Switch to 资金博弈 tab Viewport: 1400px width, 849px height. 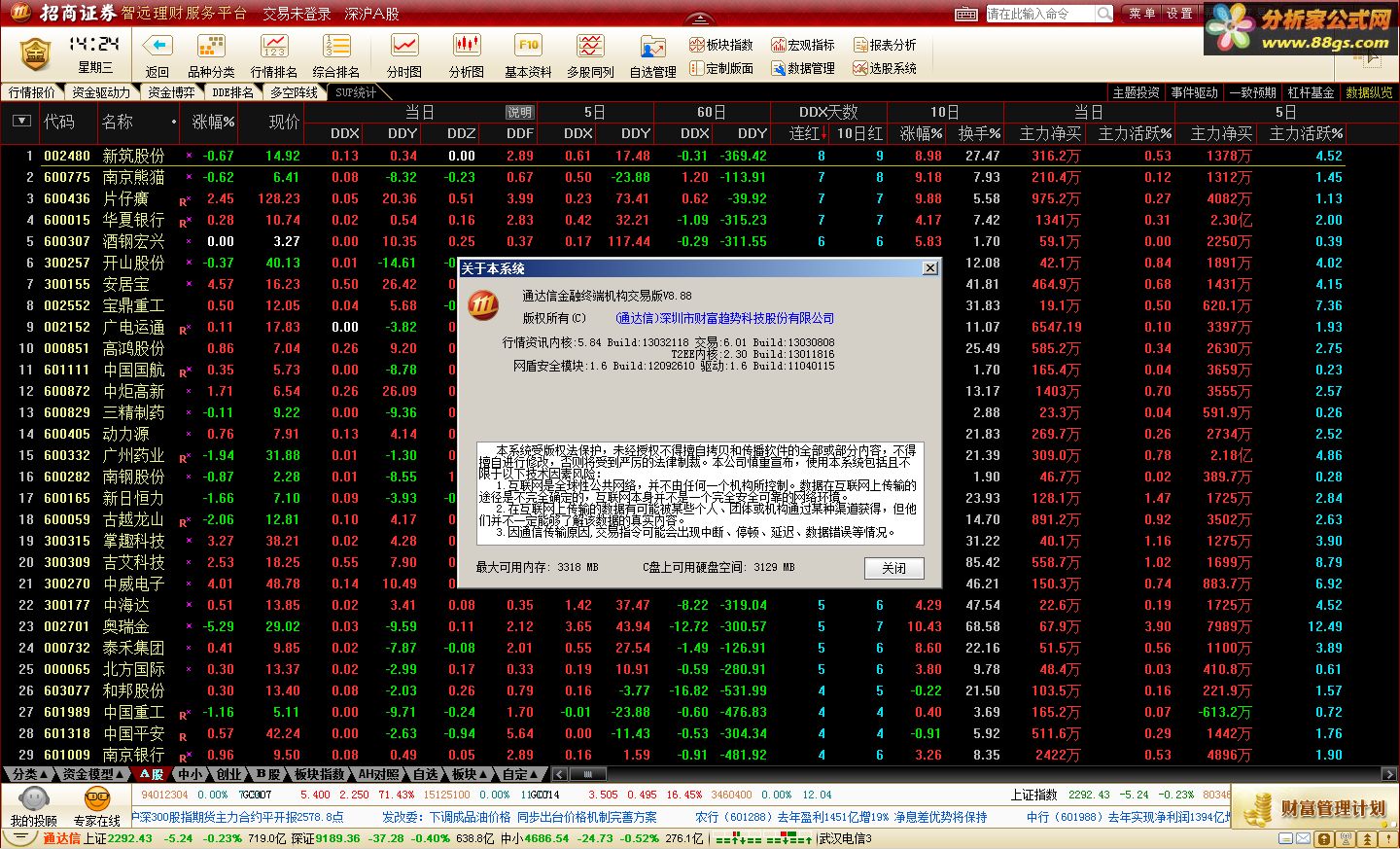click(171, 92)
